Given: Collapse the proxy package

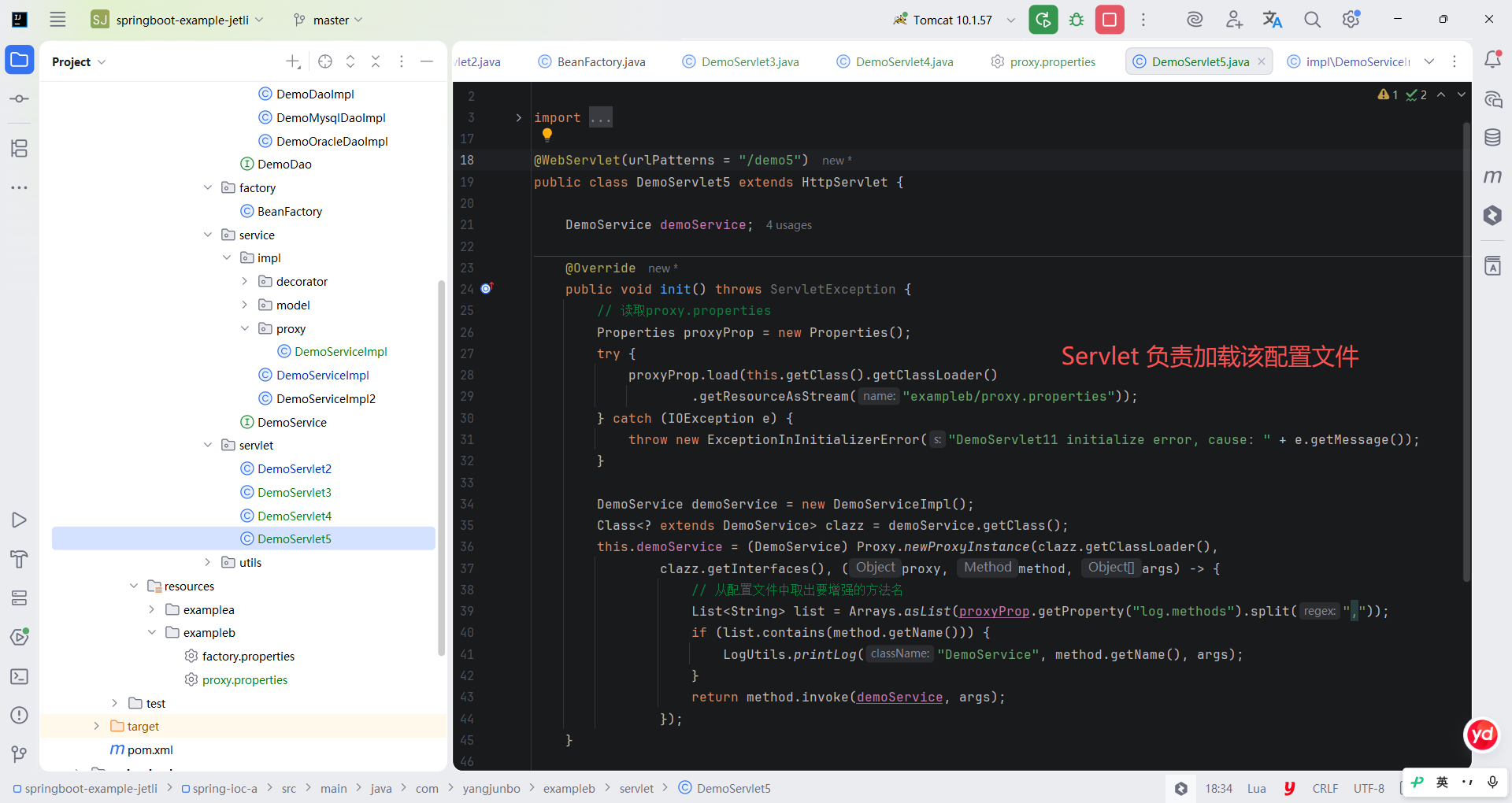Looking at the screenshot, I should [245, 328].
